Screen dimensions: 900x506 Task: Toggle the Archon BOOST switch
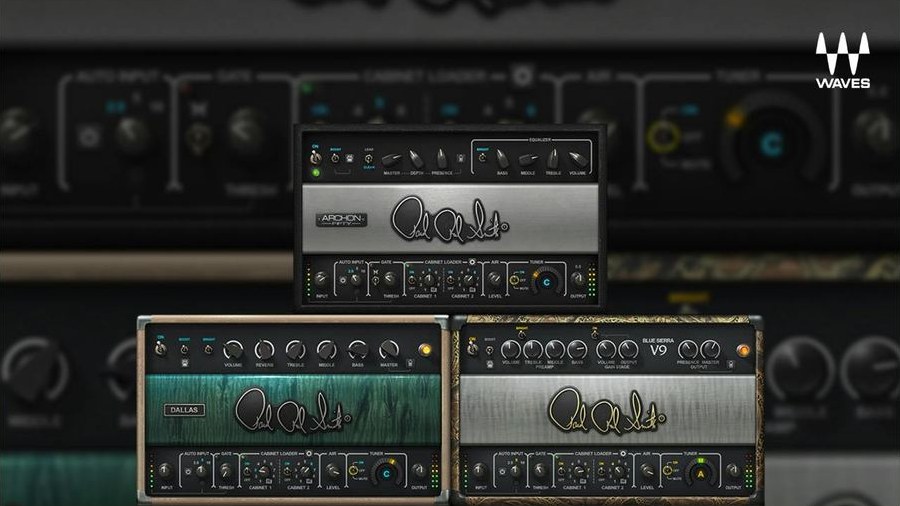coord(335,158)
